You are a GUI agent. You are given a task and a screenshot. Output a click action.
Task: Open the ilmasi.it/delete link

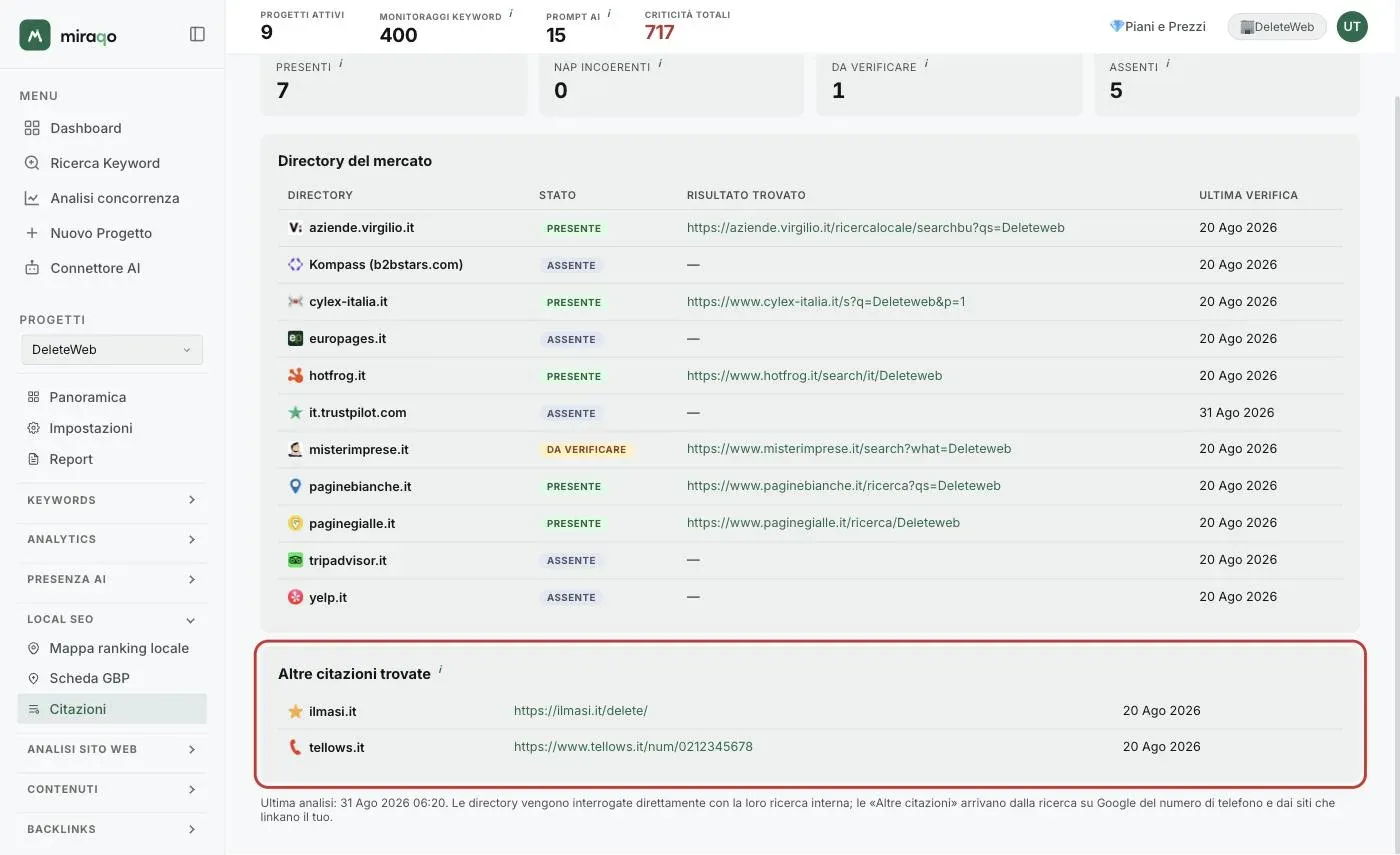tap(581, 711)
